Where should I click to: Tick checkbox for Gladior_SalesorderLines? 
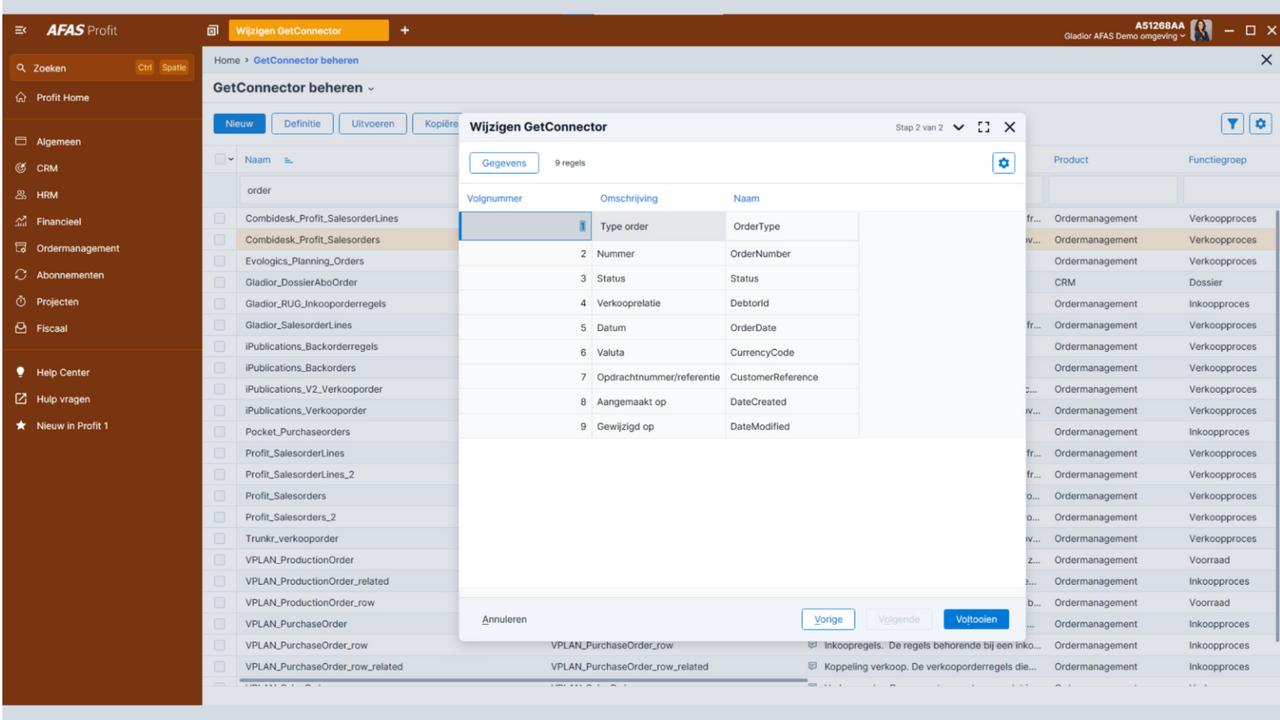tap(220, 325)
